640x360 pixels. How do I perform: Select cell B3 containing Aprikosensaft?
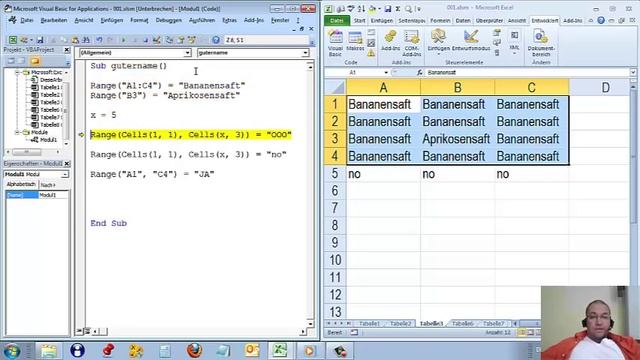[457, 139]
